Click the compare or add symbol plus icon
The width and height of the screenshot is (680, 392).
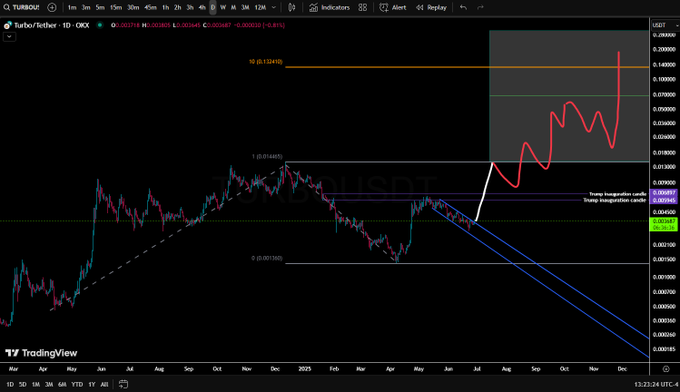[52, 7]
